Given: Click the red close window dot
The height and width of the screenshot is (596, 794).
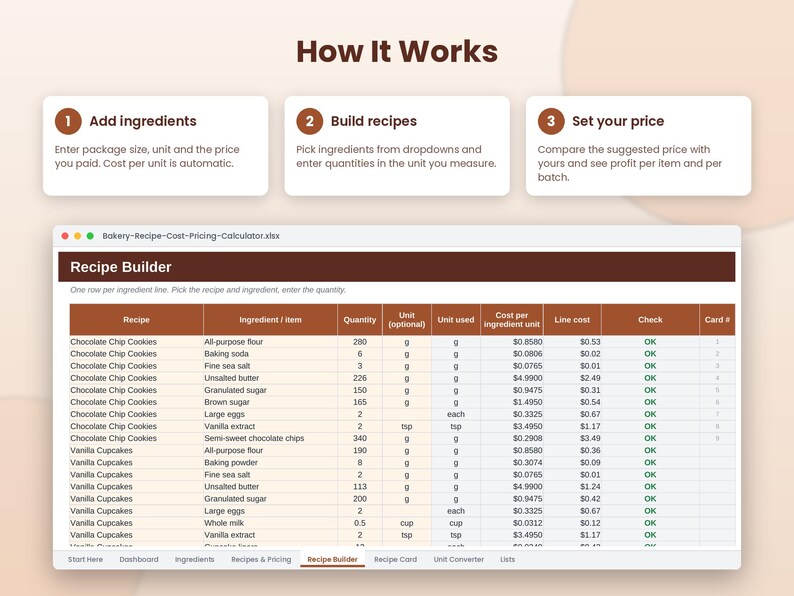Looking at the screenshot, I should tap(65, 236).
